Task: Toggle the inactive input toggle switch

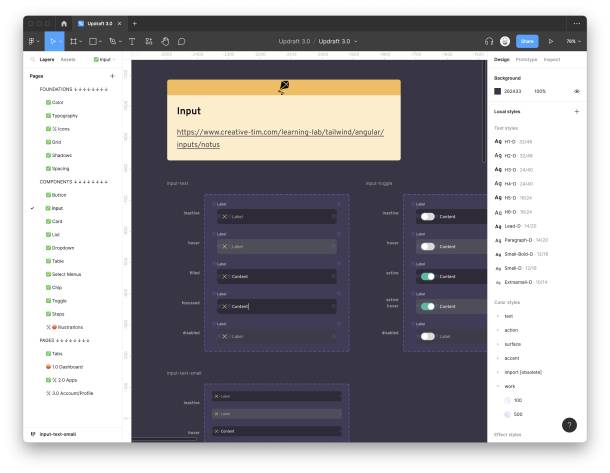Action: [x=428, y=216]
